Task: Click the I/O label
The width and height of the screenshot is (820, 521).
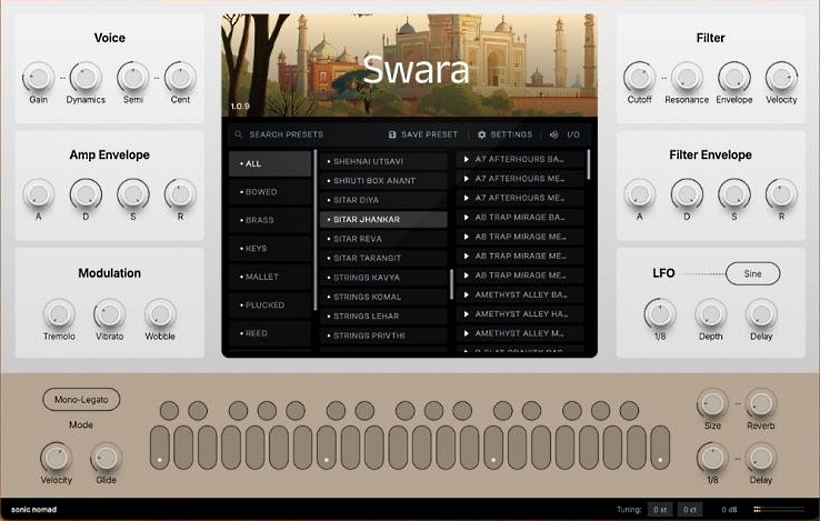Action: [573, 134]
